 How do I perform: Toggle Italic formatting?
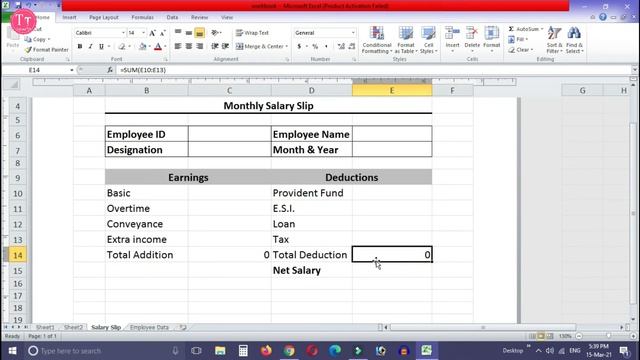(91, 47)
